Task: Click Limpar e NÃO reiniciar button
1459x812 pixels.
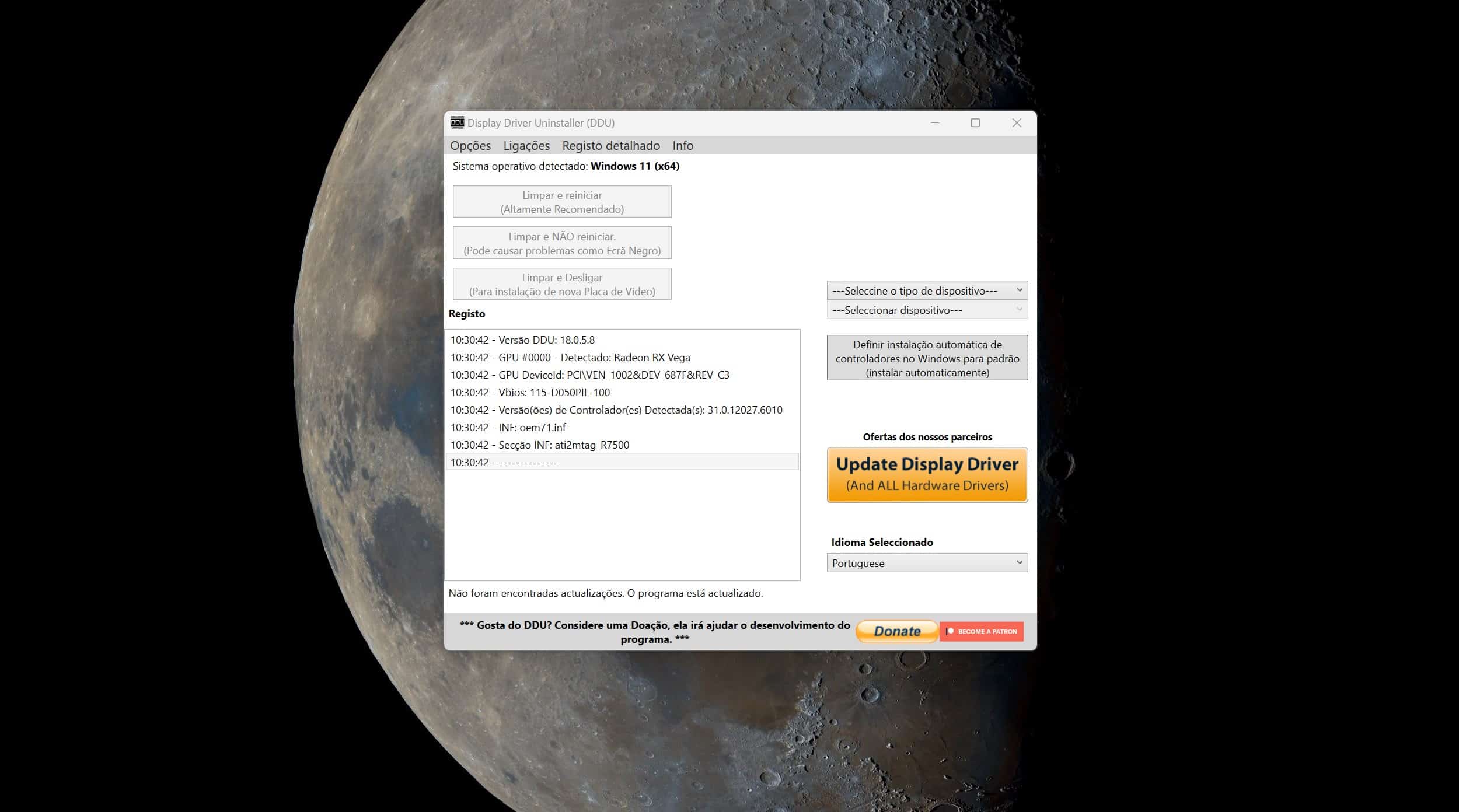Action: [562, 243]
